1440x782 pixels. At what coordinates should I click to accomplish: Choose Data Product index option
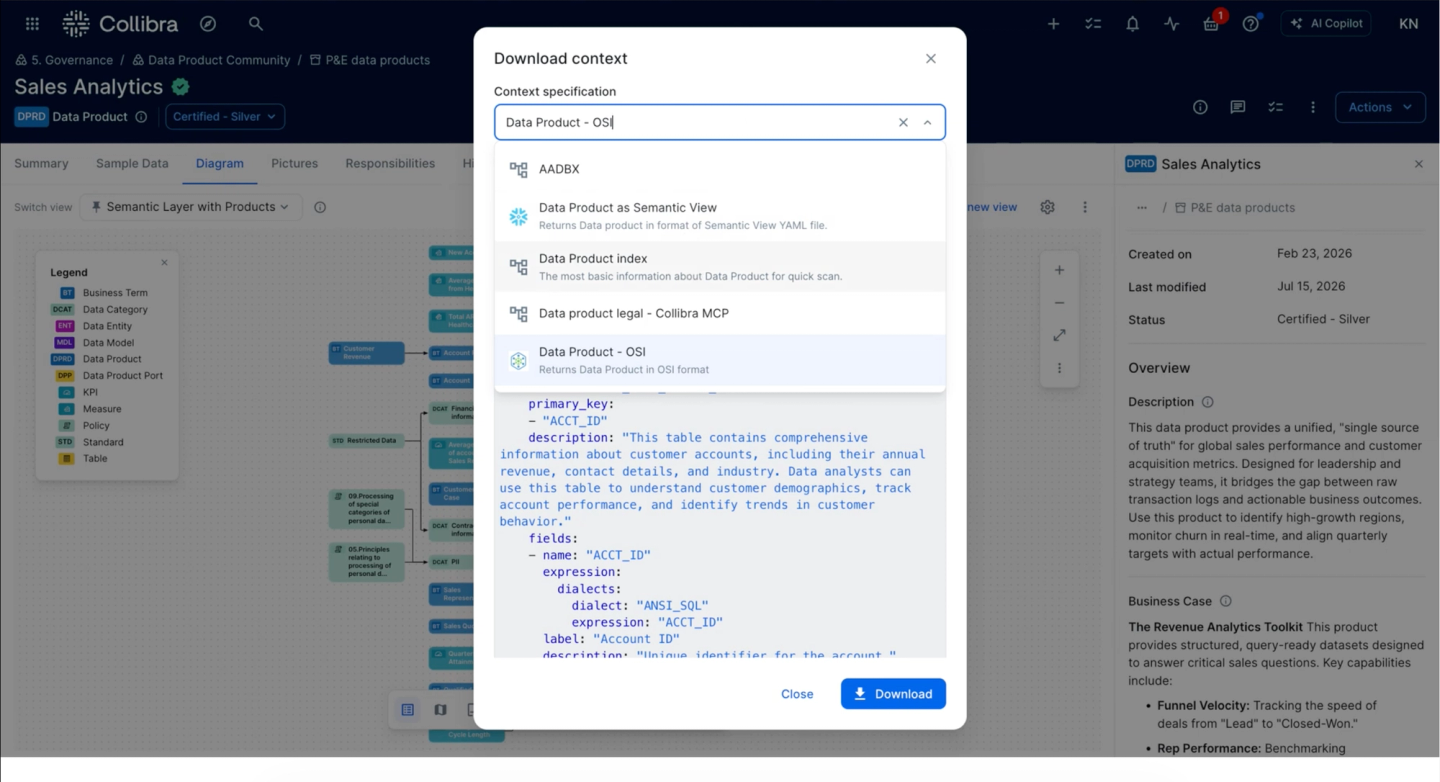pyautogui.click(x=720, y=267)
